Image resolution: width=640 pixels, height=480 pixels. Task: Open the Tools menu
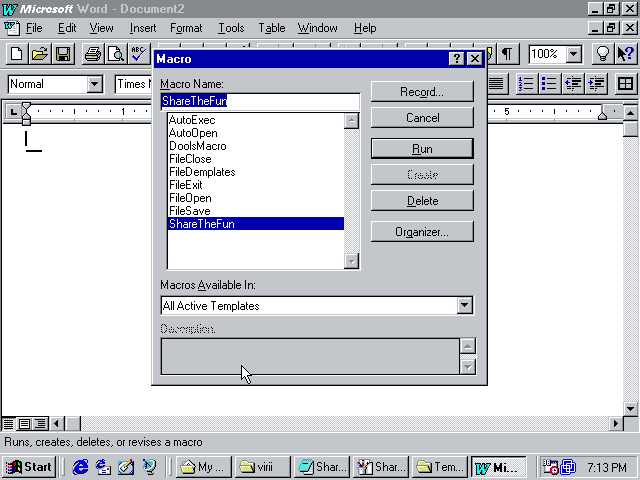[x=231, y=28]
